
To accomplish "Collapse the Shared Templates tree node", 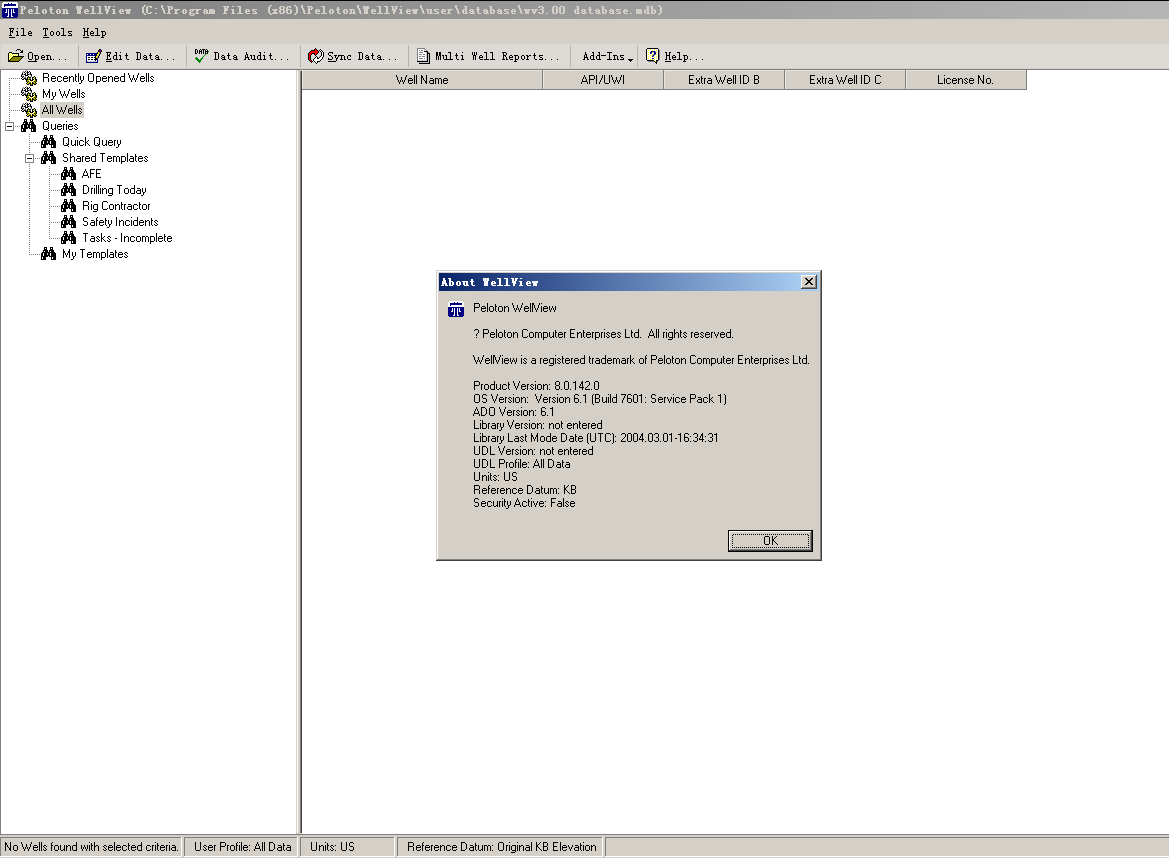I will (x=30, y=158).
